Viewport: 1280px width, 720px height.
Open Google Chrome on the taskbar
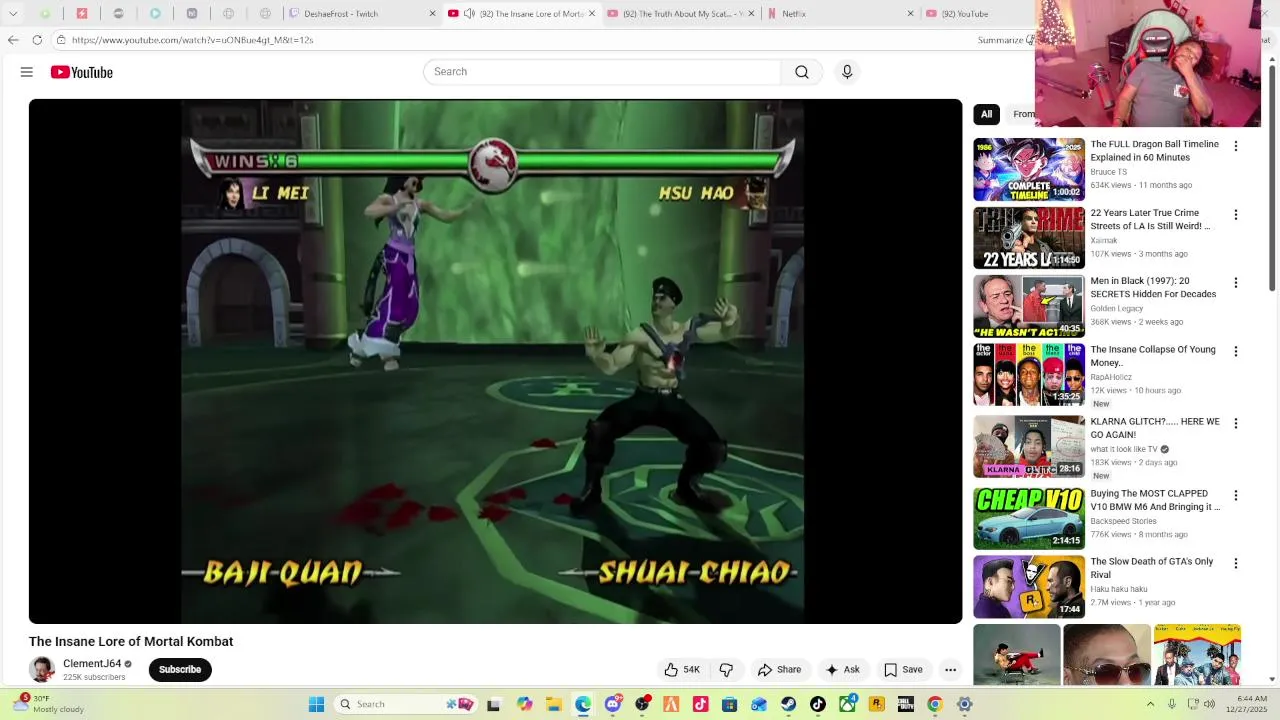tap(935, 704)
